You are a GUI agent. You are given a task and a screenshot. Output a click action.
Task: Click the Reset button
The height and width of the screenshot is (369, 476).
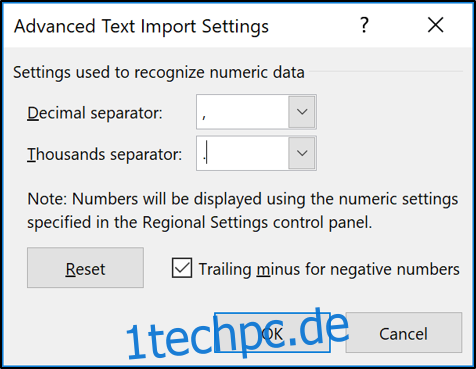pyautogui.click(x=85, y=268)
